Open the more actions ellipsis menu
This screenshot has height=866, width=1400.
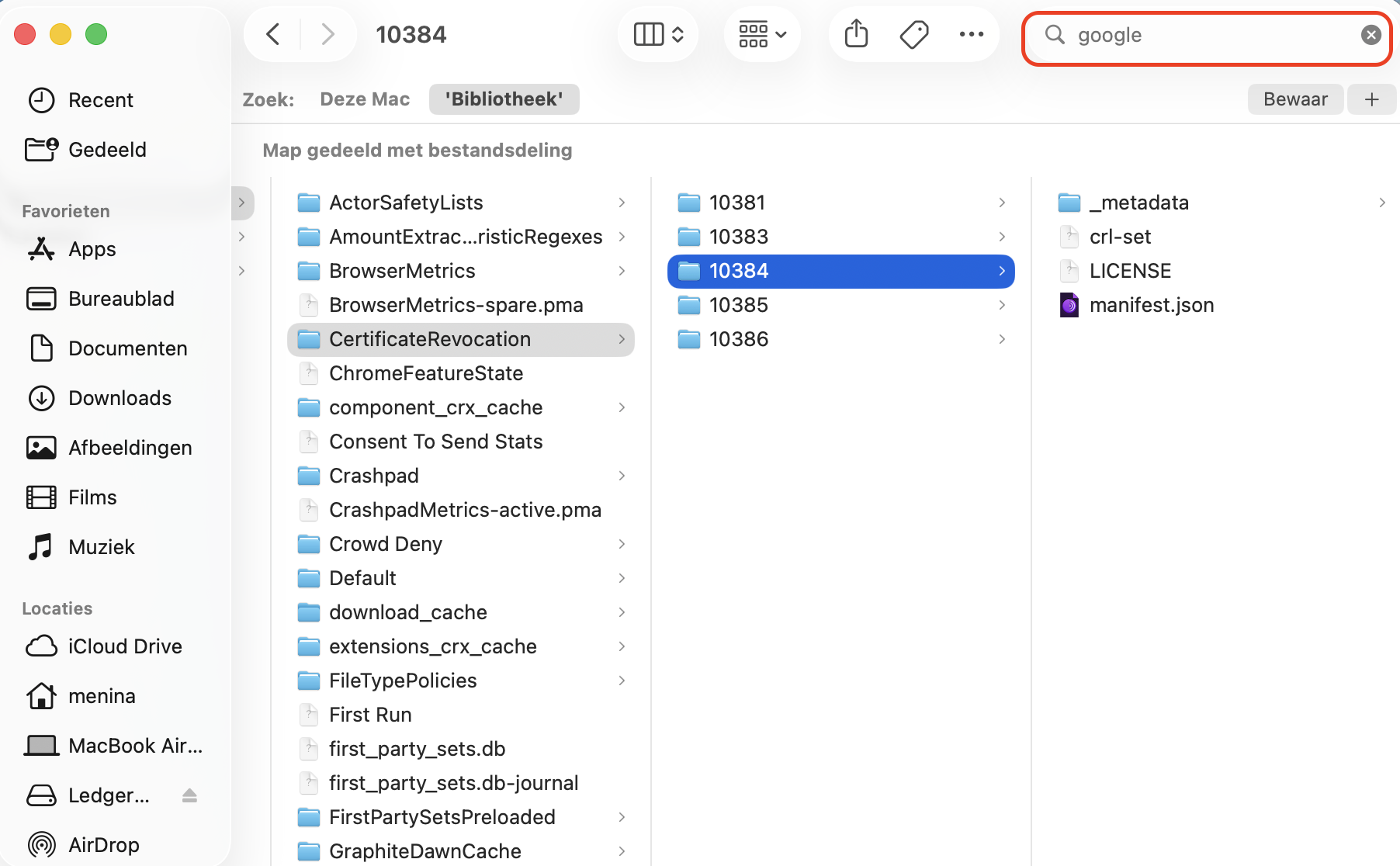[972, 33]
